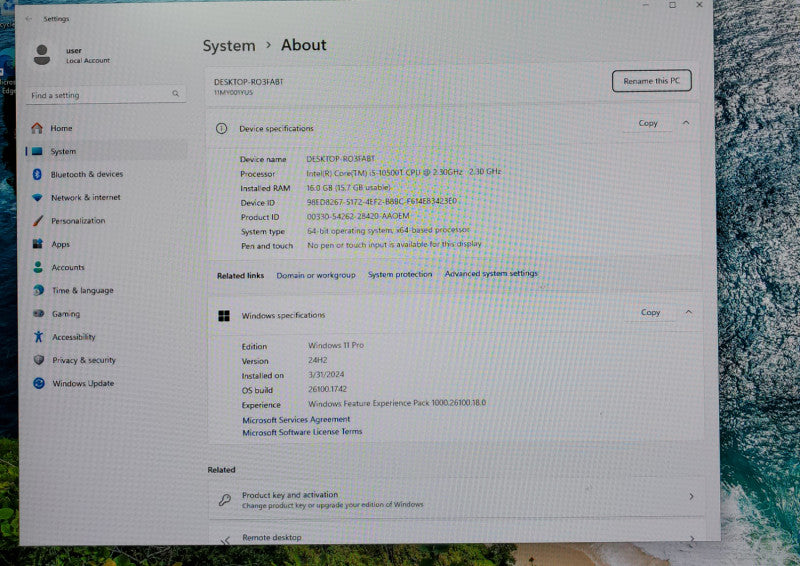
Task: Click the System type value text
Action: 388,231
